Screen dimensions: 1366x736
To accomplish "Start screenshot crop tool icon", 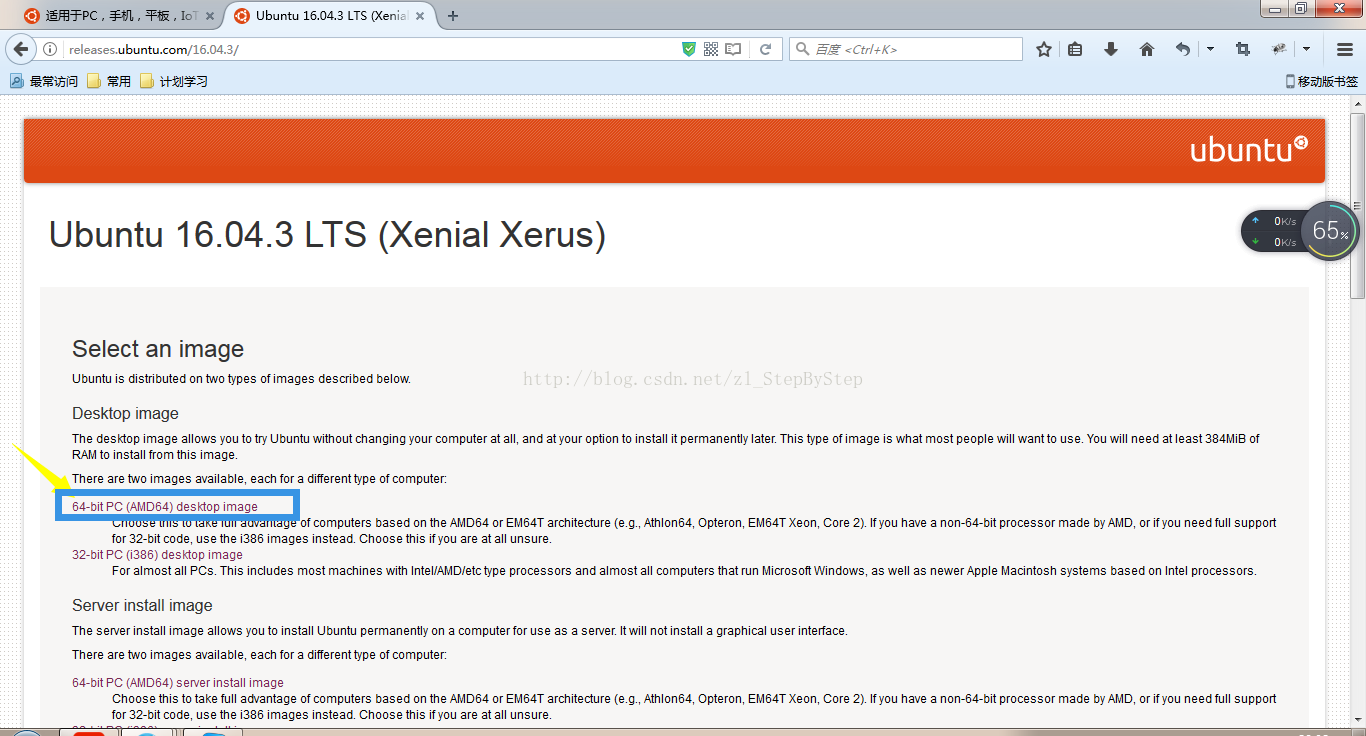I will pyautogui.click(x=1243, y=49).
